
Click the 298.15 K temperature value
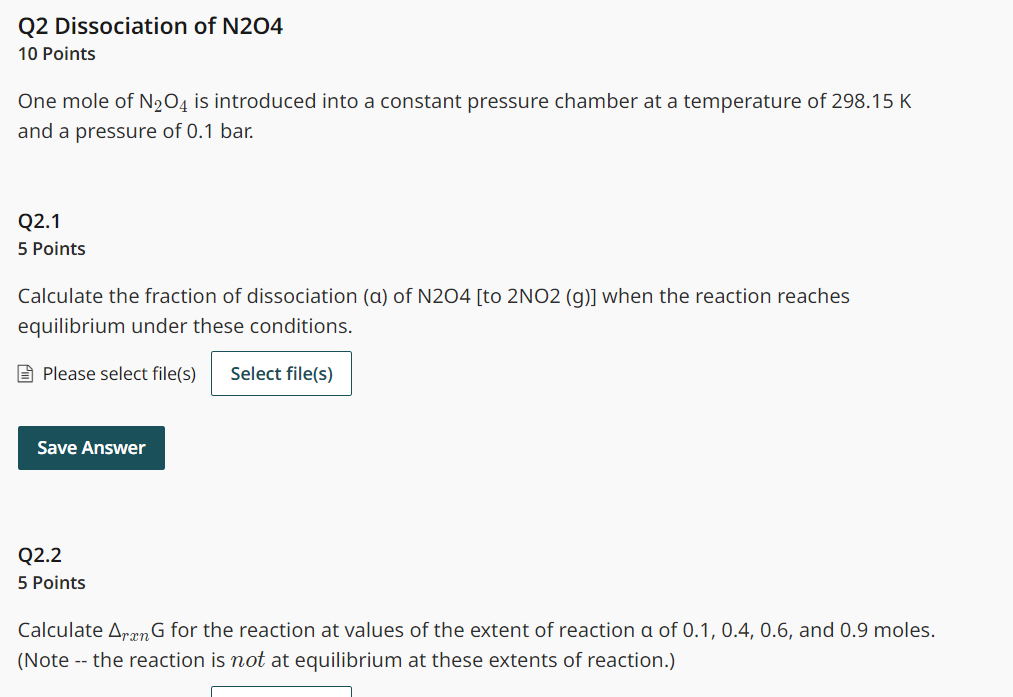click(x=871, y=101)
